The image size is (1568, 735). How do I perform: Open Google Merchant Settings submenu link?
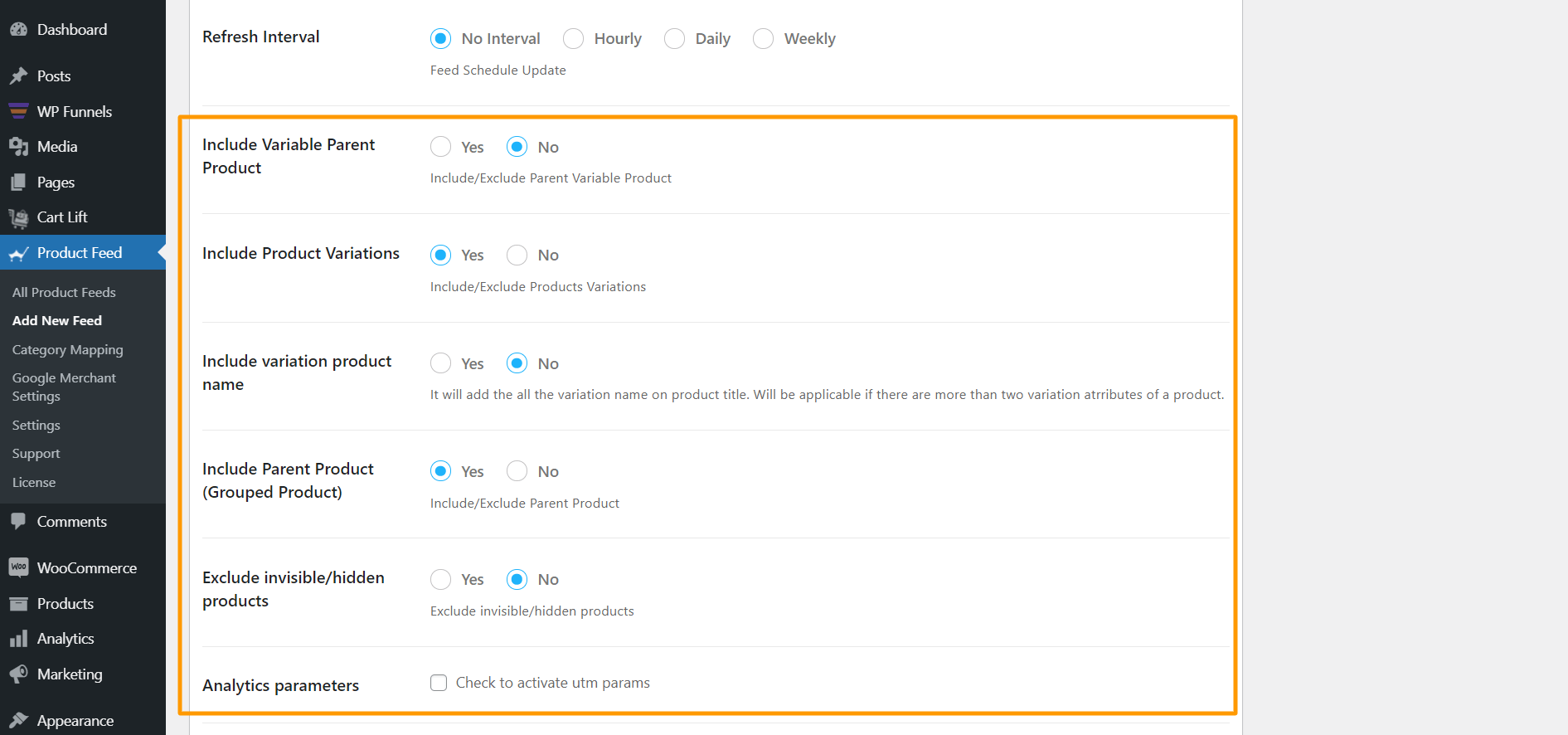[64, 387]
